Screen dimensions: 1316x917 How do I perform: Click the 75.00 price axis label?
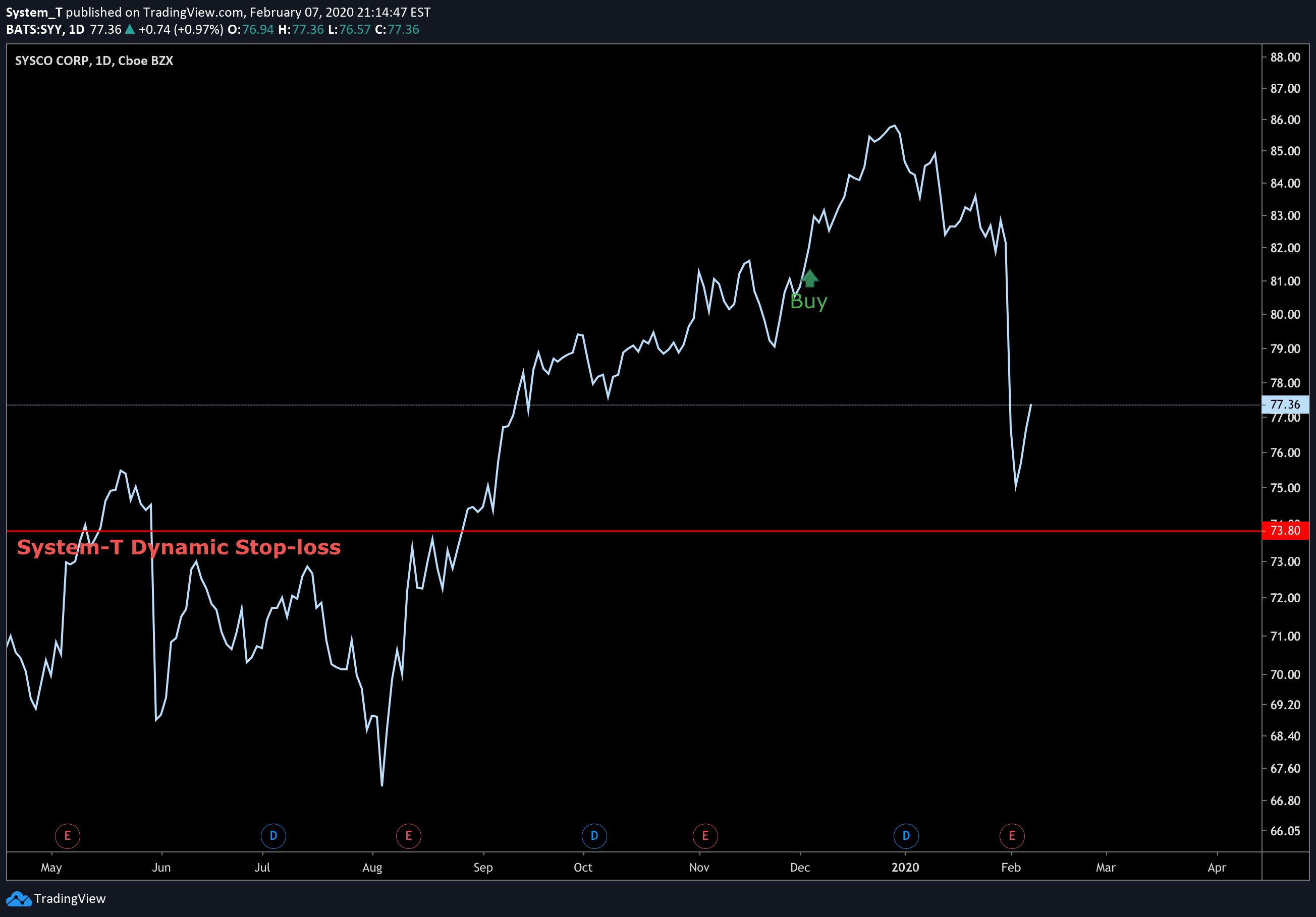[x=1285, y=488]
